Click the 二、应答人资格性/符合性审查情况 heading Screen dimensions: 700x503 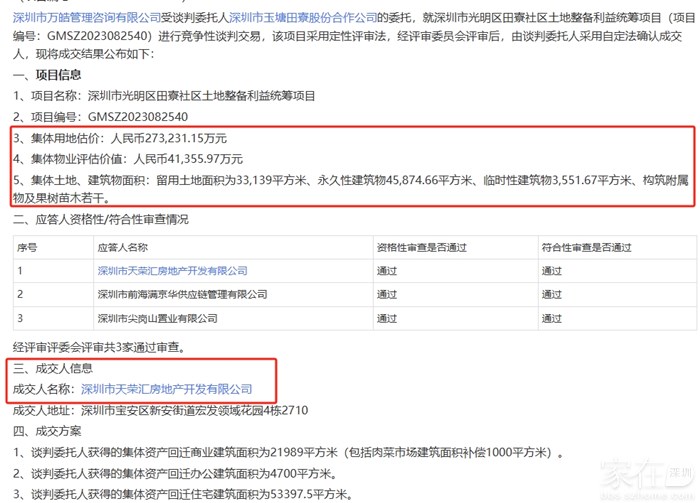pyautogui.click(x=100, y=219)
